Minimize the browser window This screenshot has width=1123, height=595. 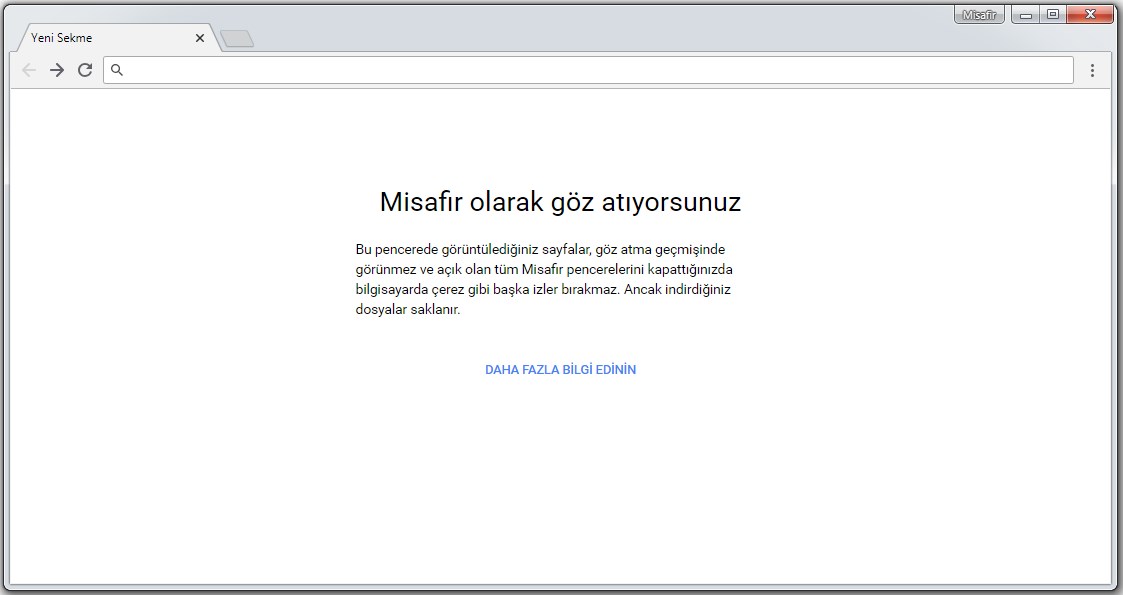[1026, 15]
